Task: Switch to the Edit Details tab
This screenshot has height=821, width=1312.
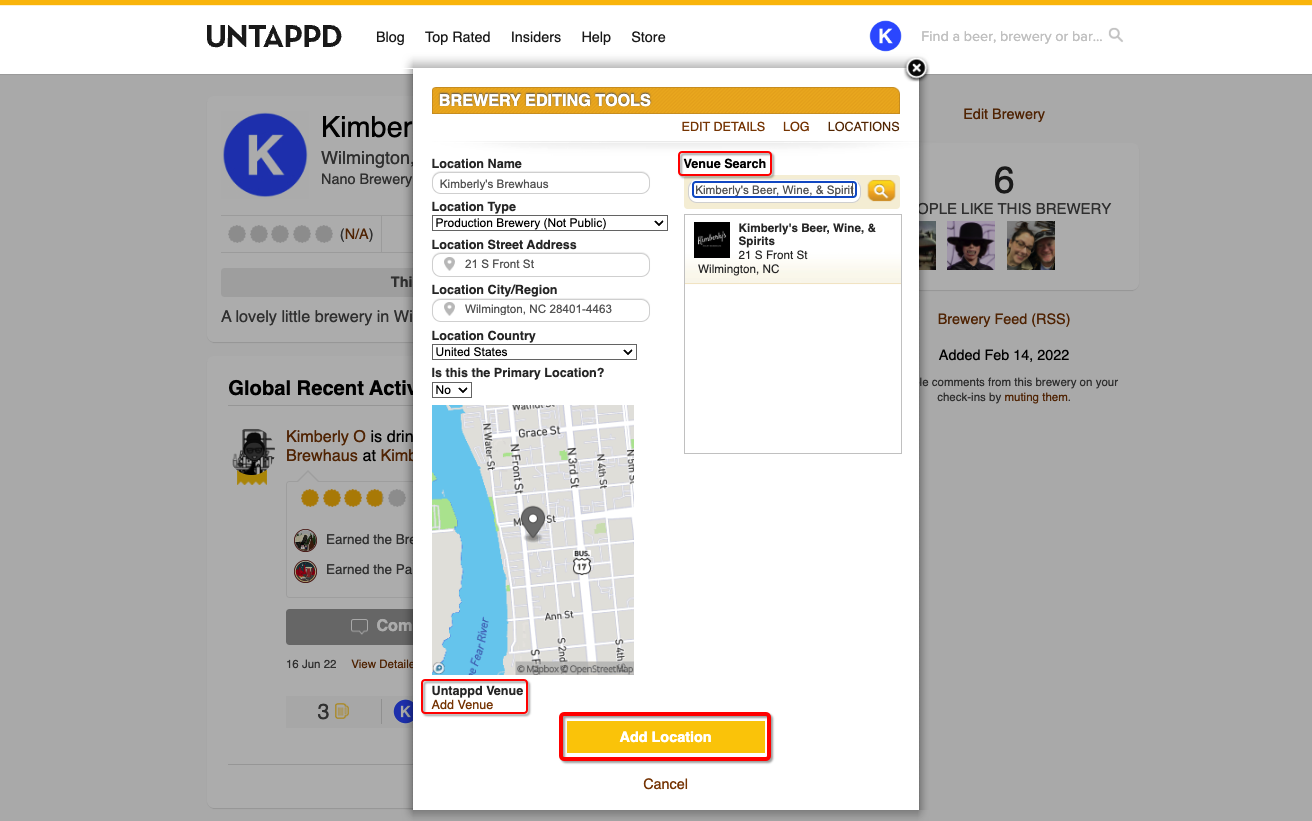Action: (x=723, y=127)
